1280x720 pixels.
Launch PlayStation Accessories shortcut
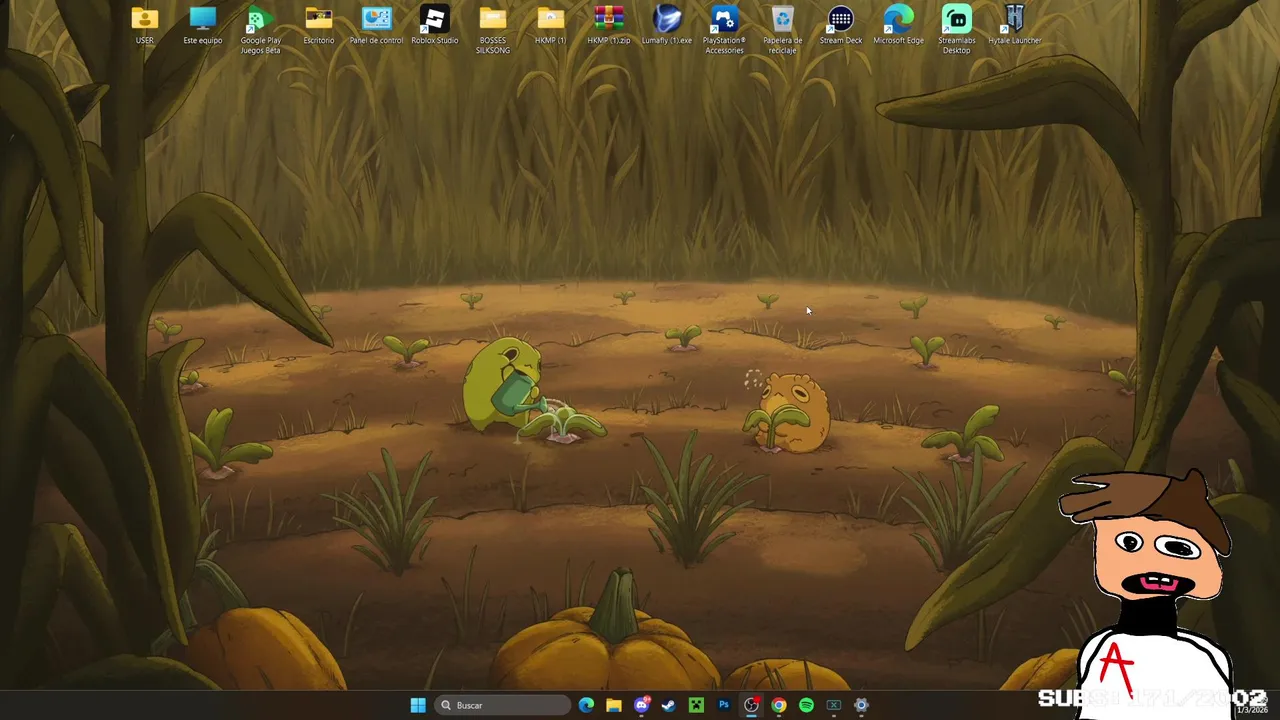pyautogui.click(x=724, y=30)
